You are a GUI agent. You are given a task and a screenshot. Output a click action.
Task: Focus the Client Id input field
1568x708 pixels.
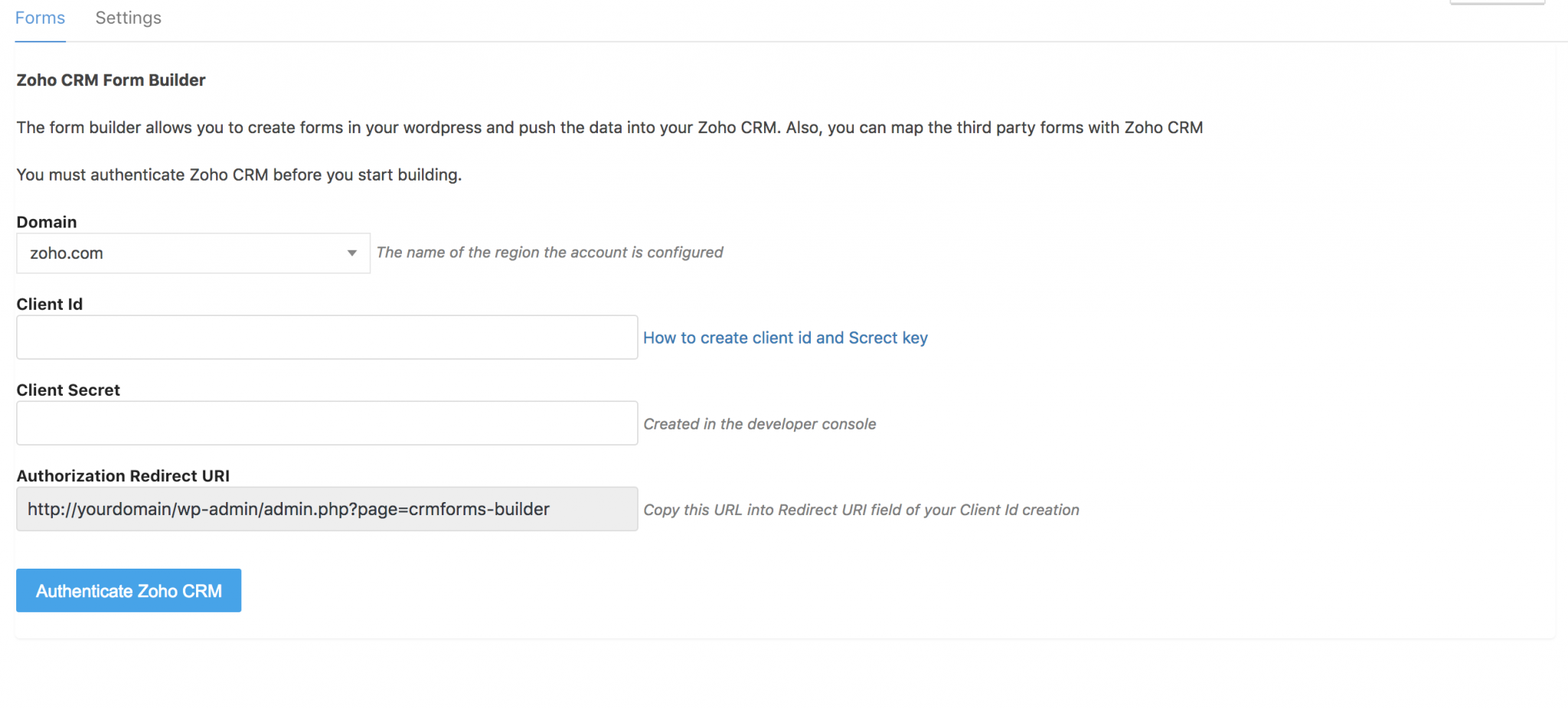pos(327,338)
